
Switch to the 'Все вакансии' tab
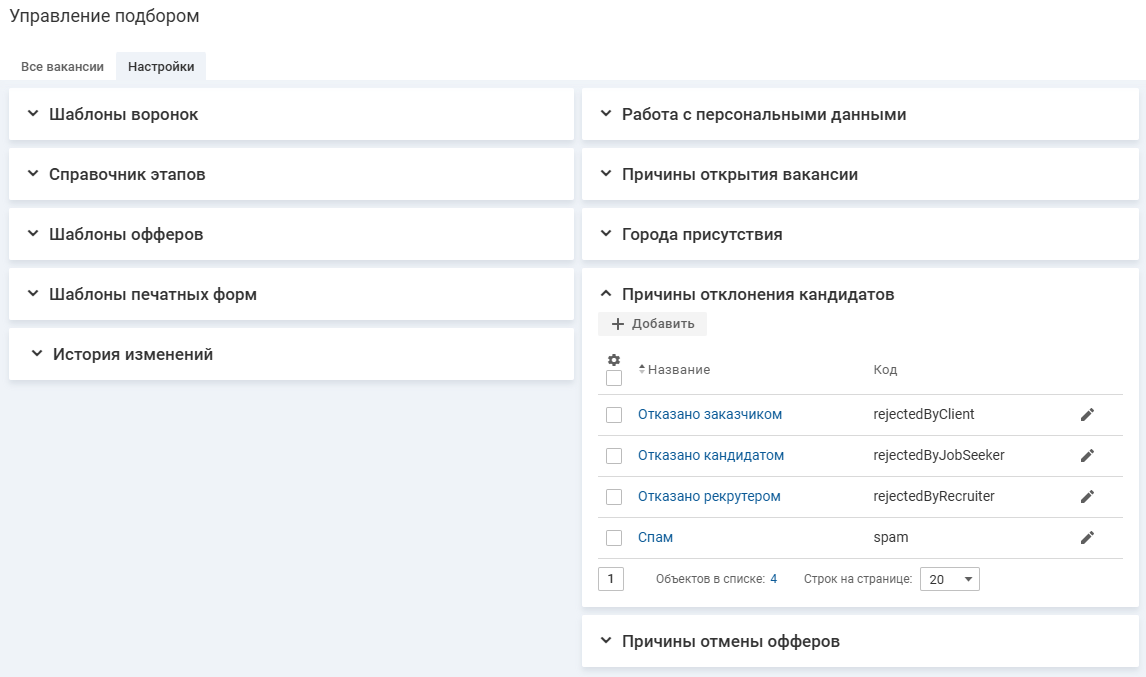pos(62,67)
